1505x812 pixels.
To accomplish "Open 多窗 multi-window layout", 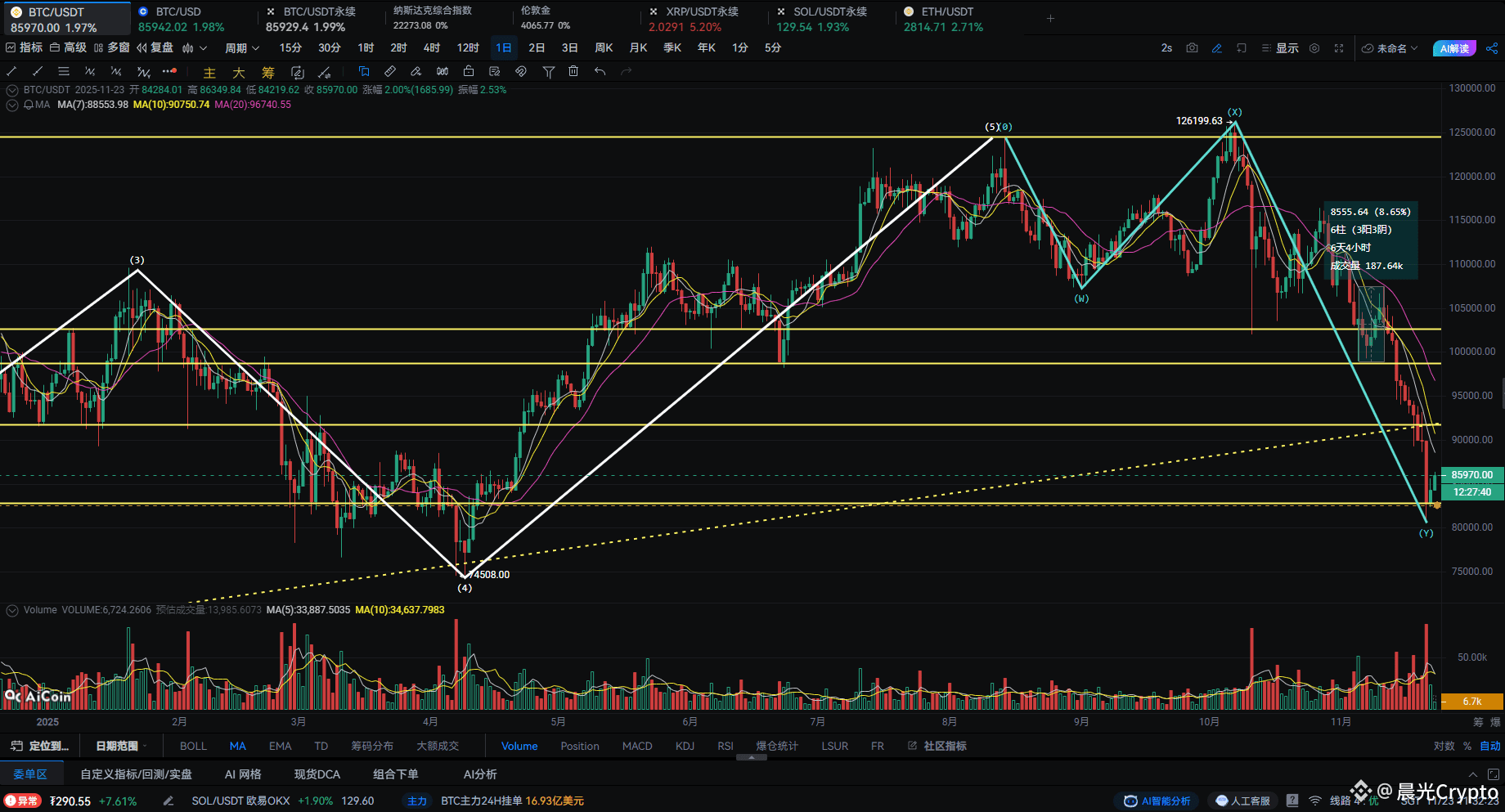I will [x=112, y=47].
